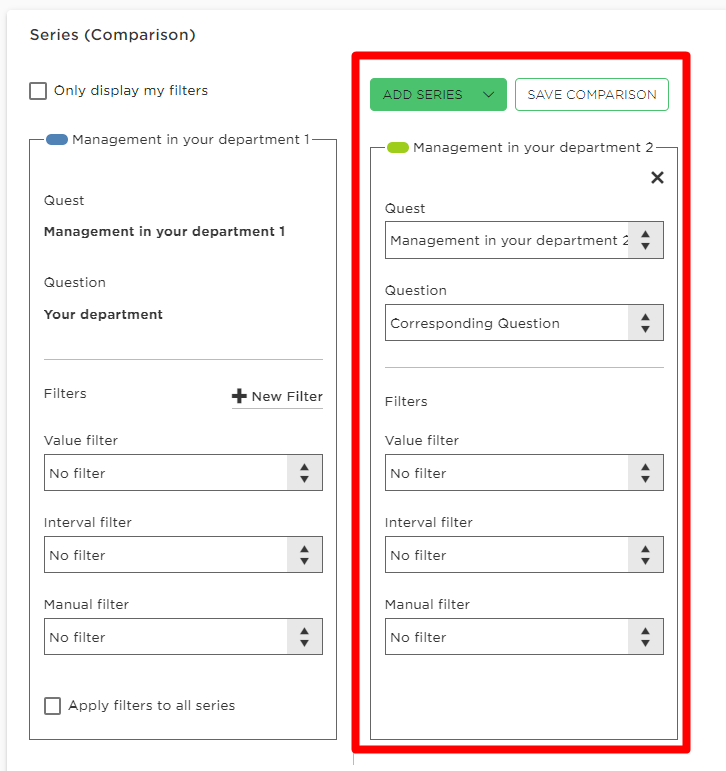Open series 2 Value filter dropdown

coord(524,473)
